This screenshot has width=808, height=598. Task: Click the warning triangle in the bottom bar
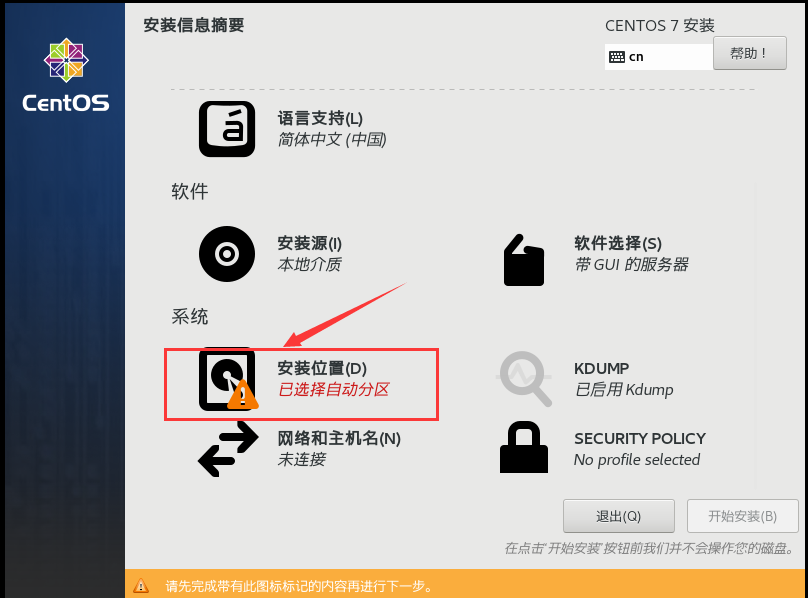pyautogui.click(x=141, y=586)
